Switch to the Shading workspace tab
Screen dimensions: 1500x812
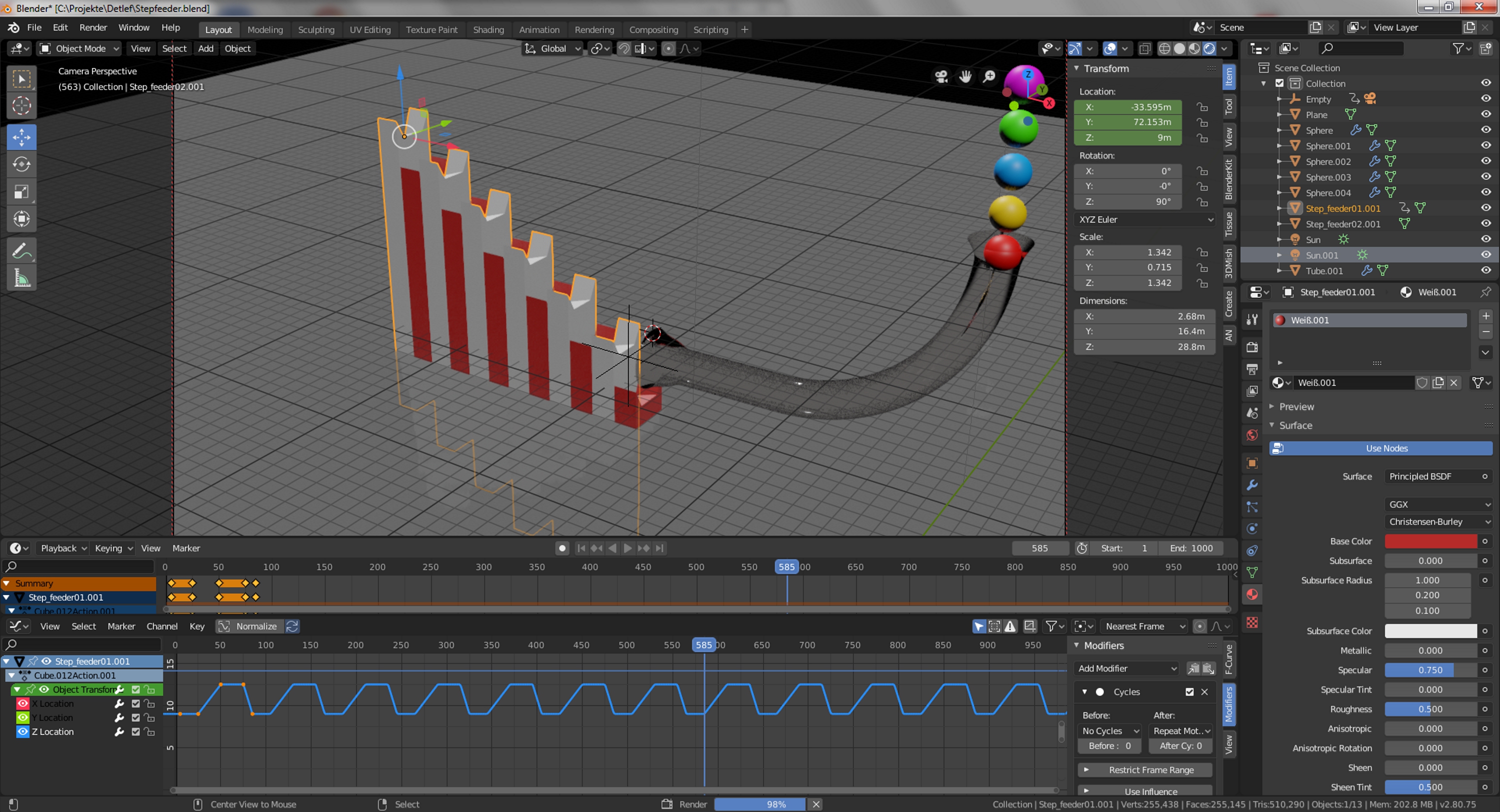488,29
